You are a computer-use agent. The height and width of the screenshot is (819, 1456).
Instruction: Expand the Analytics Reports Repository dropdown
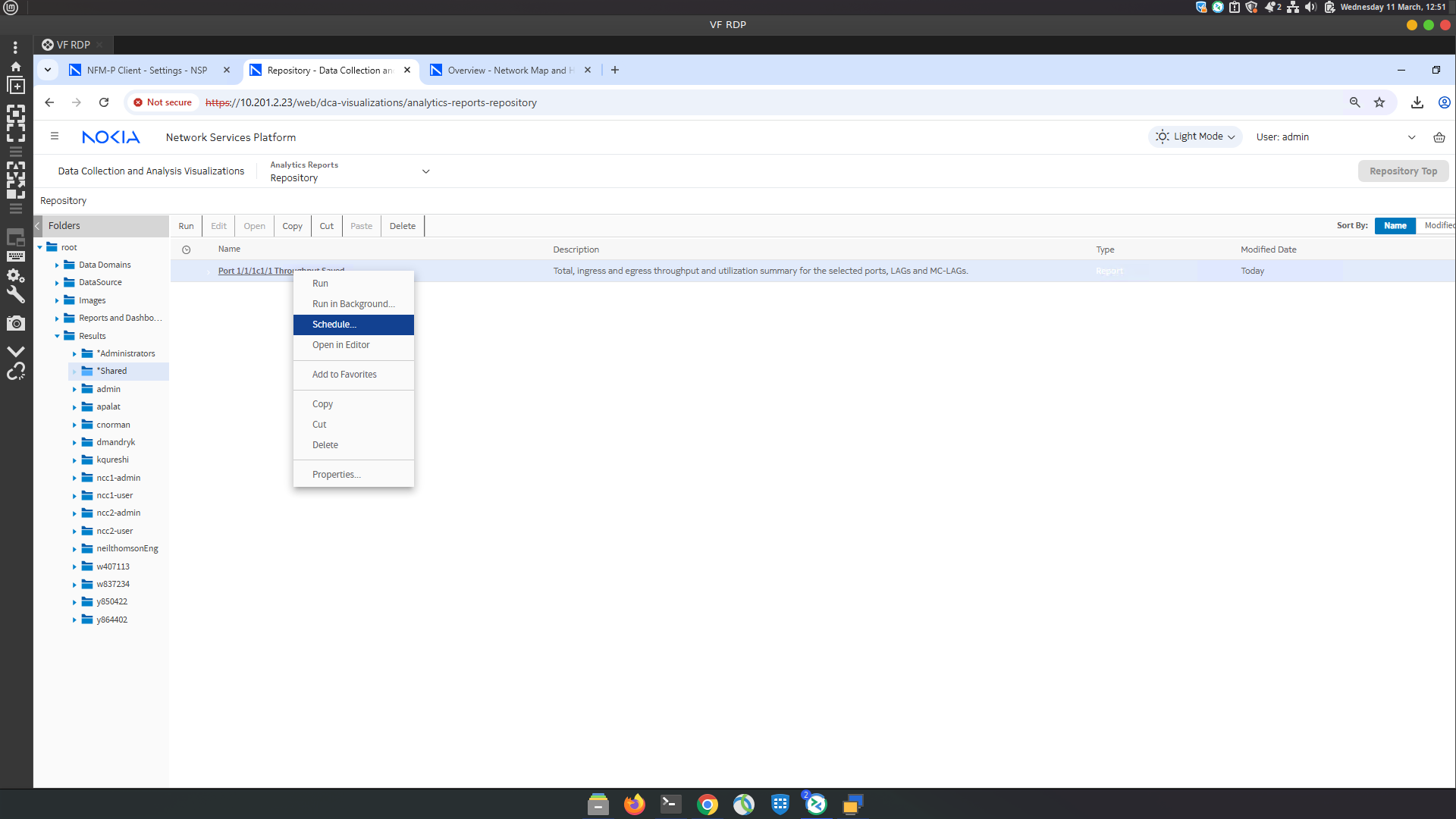click(425, 171)
